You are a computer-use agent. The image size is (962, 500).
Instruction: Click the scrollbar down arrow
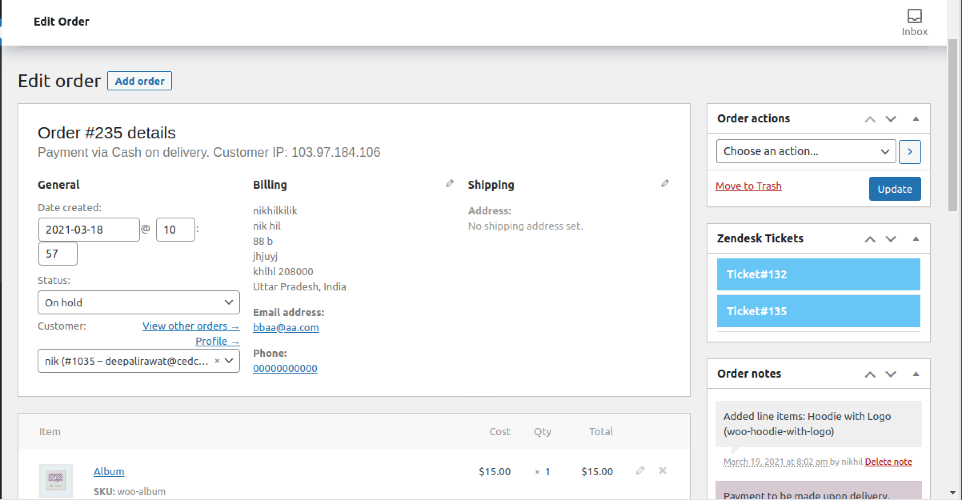[x=952, y=493]
